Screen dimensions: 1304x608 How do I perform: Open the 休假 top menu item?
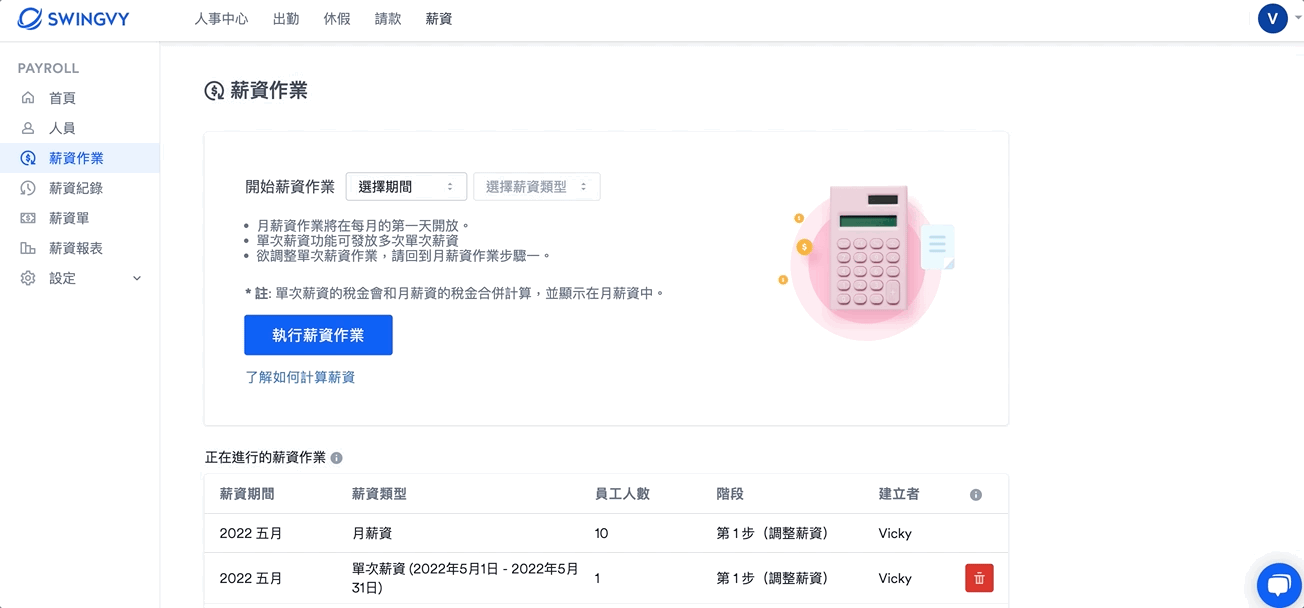coord(337,19)
